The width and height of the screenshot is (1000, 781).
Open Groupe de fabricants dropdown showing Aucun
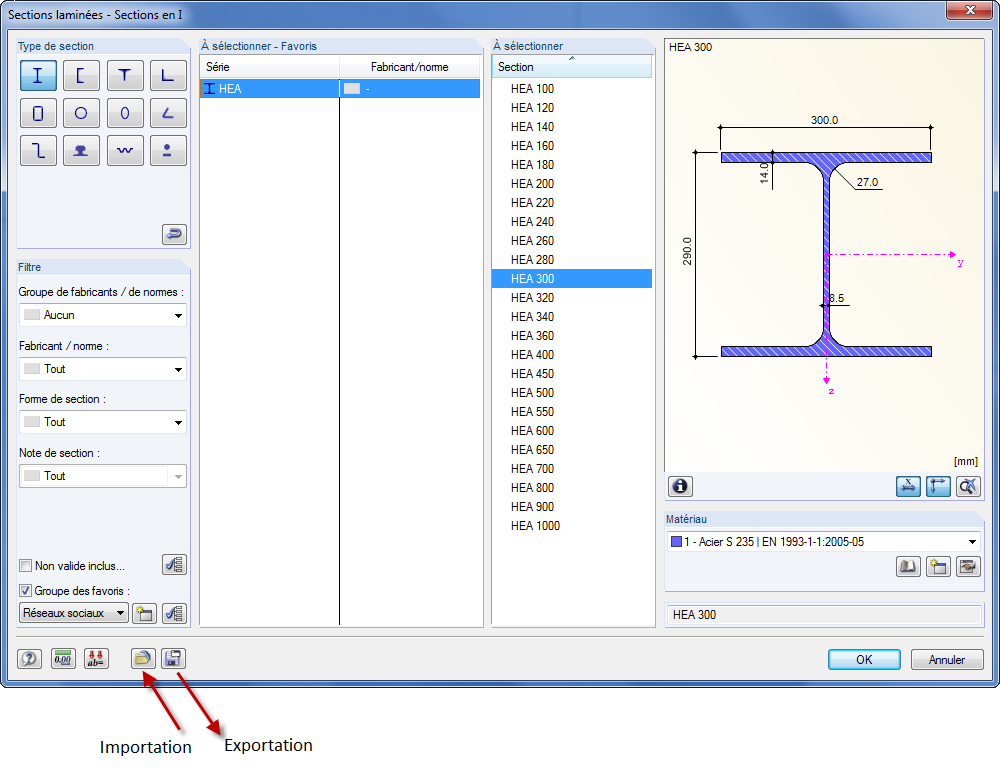point(103,315)
